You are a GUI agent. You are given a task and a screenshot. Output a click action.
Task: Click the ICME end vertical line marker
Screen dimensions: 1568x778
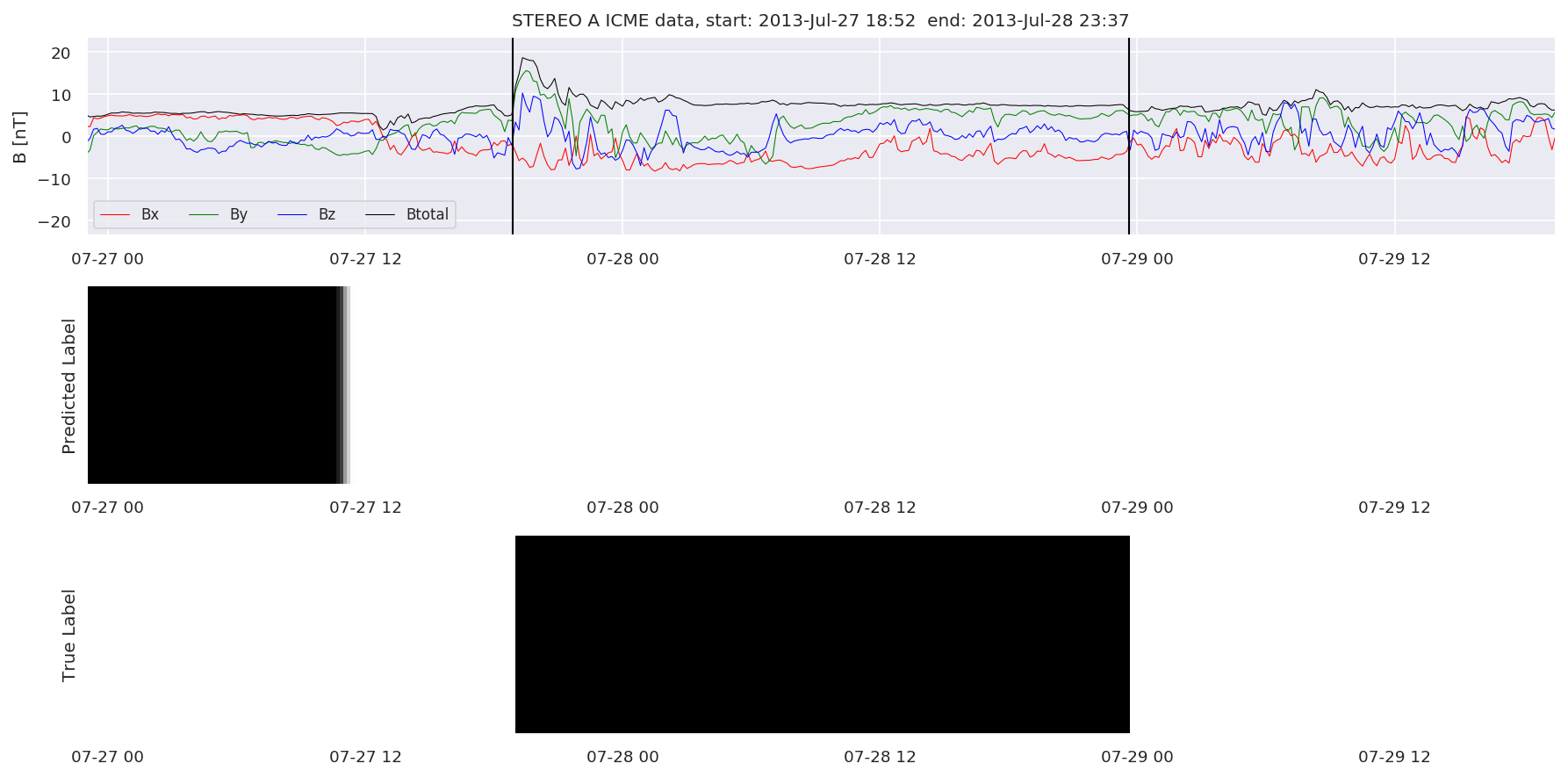(1129, 136)
